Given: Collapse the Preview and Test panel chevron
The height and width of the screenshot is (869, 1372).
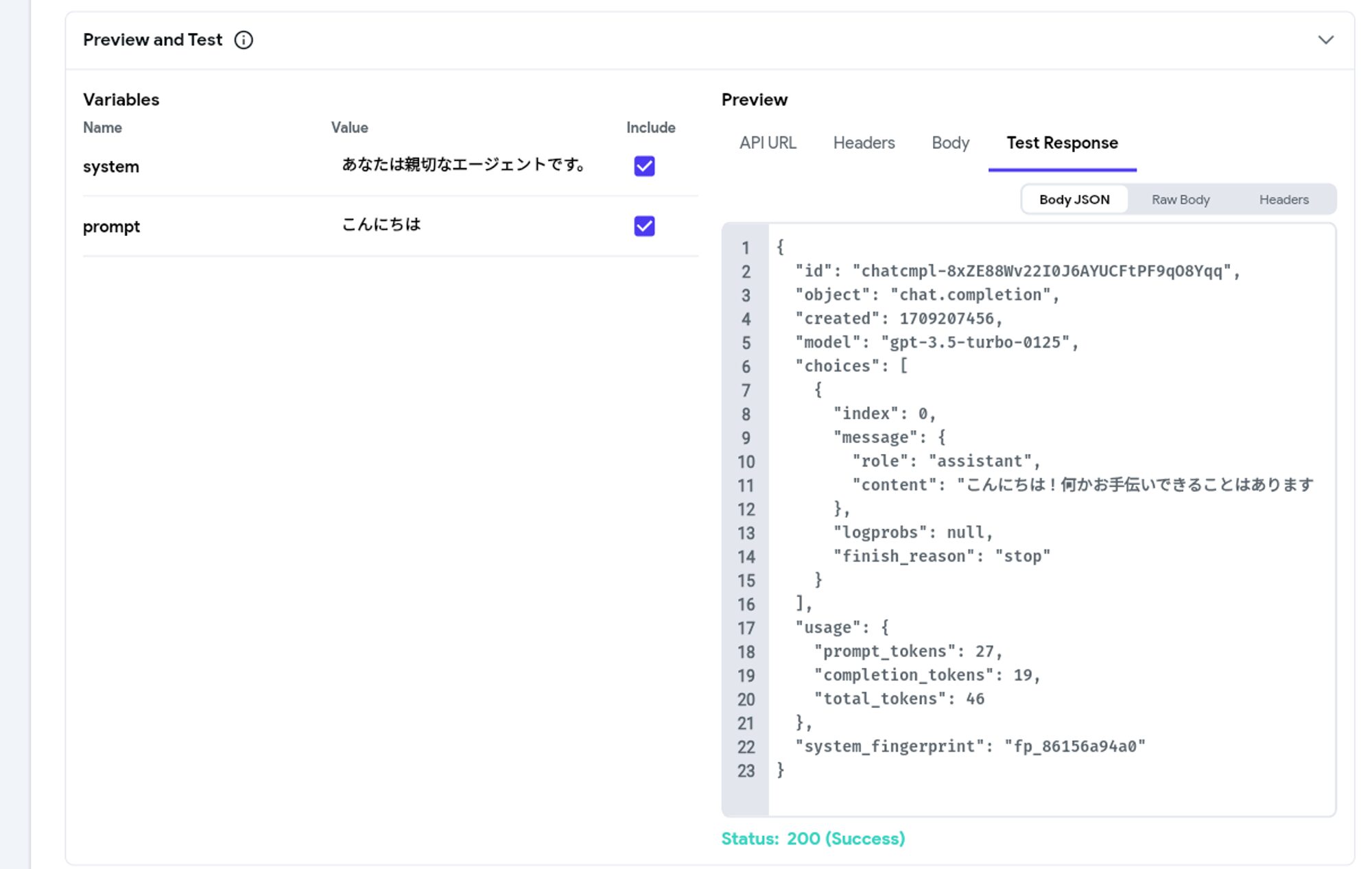Looking at the screenshot, I should (x=1325, y=40).
